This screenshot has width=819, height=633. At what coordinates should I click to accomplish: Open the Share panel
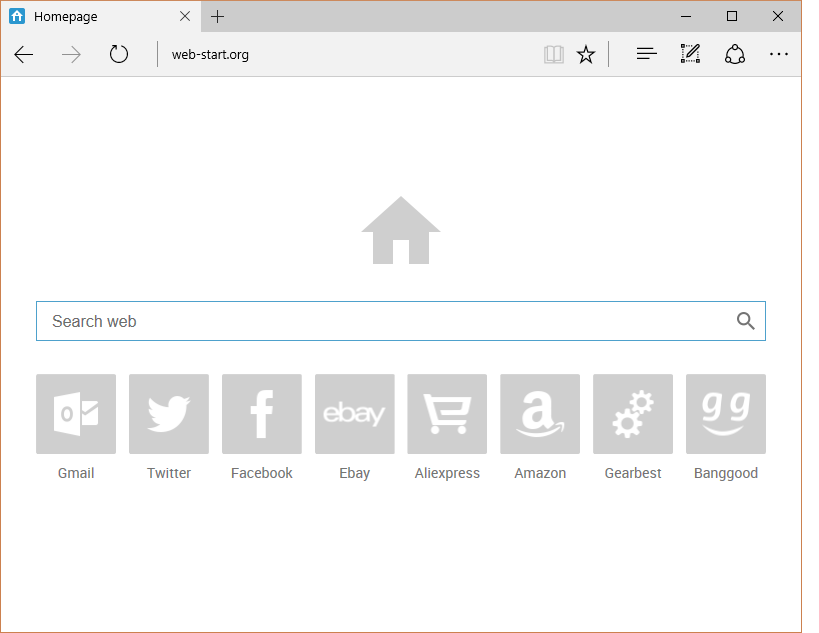point(735,55)
